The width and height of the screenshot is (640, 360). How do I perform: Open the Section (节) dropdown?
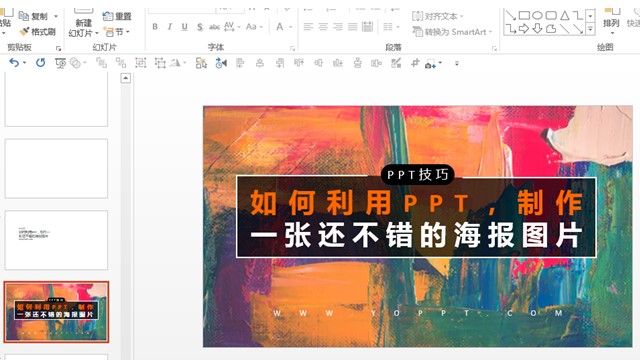117,31
